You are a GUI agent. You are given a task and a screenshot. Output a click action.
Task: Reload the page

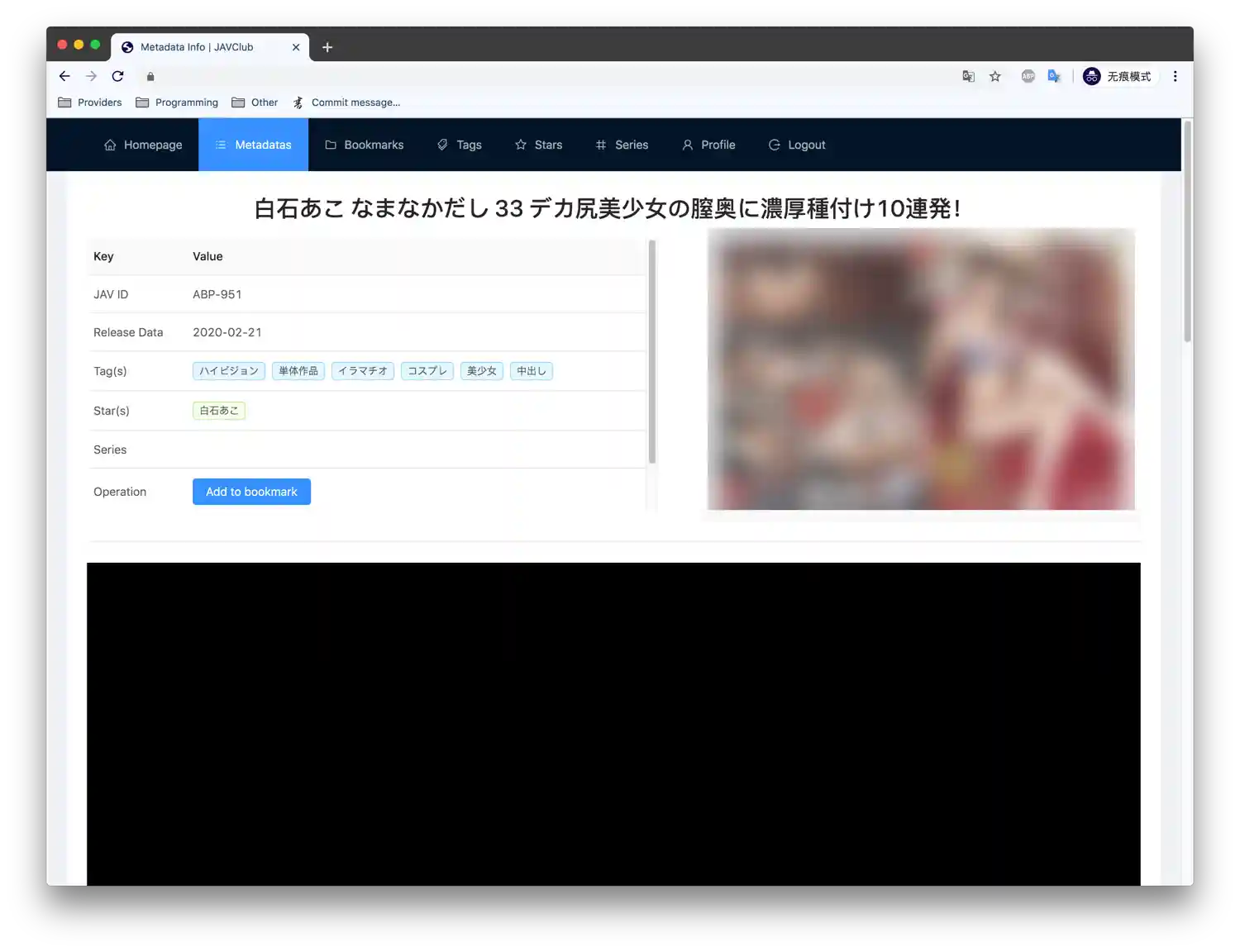click(x=117, y=76)
